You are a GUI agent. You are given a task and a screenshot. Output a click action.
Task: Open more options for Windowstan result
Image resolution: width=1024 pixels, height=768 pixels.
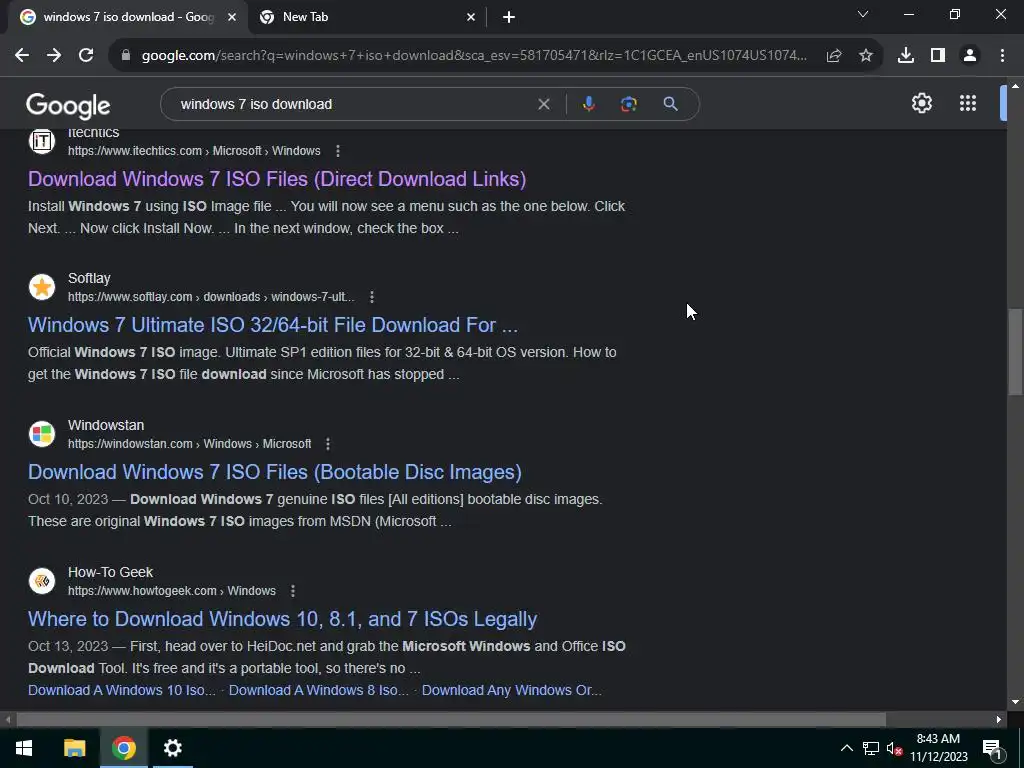coord(328,444)
